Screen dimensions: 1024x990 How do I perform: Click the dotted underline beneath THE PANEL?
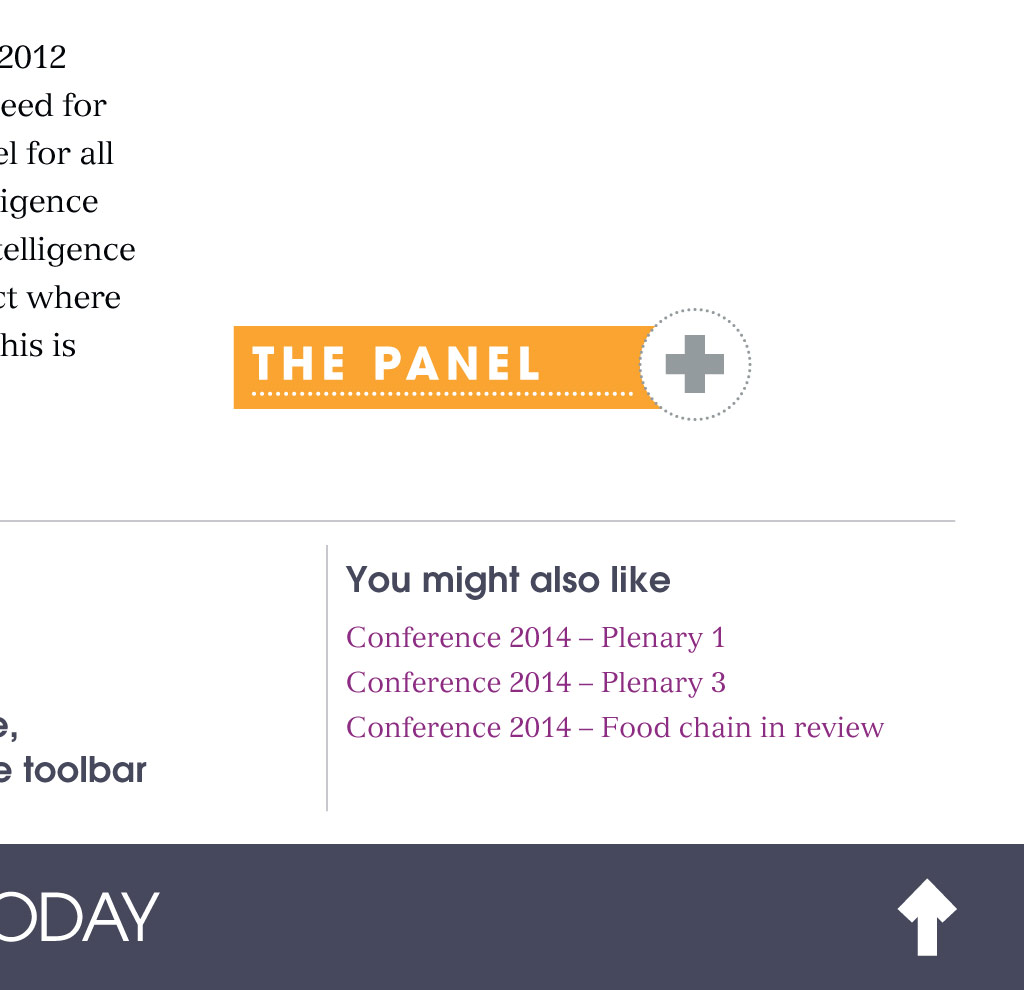440,395
